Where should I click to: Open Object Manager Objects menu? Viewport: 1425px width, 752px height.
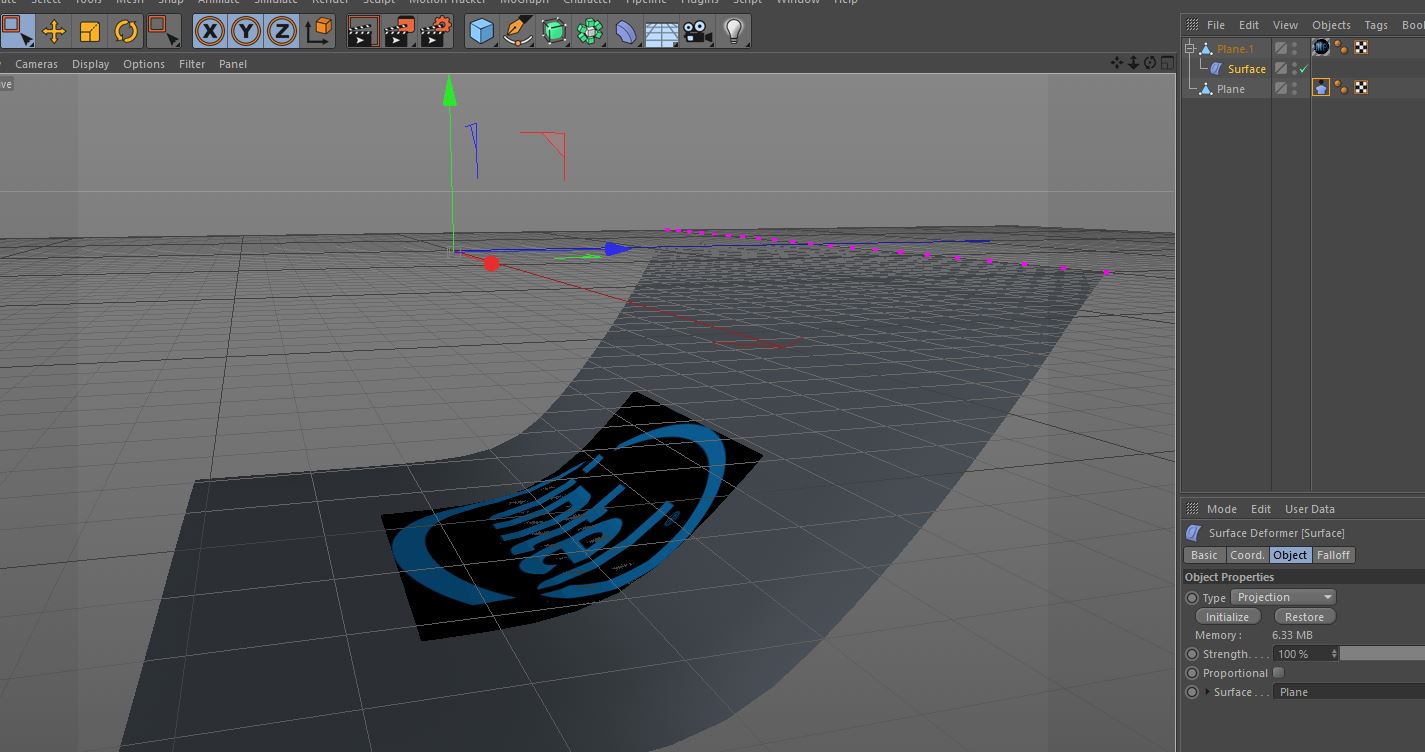click(x=1331, y=25)
